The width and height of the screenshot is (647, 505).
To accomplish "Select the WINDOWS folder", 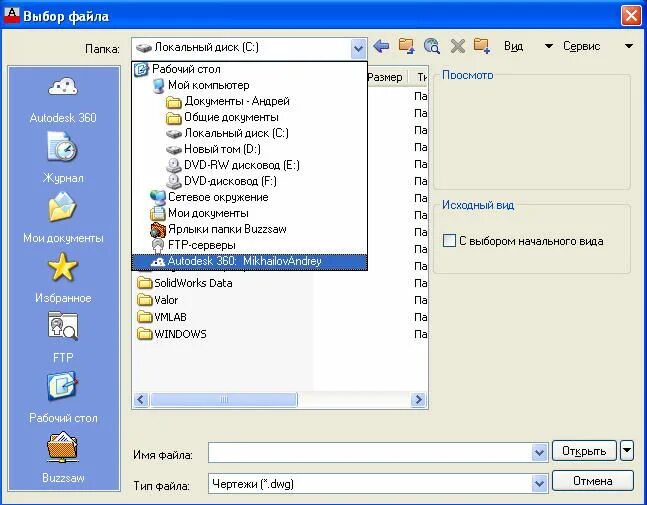I will tap(172, 334).
